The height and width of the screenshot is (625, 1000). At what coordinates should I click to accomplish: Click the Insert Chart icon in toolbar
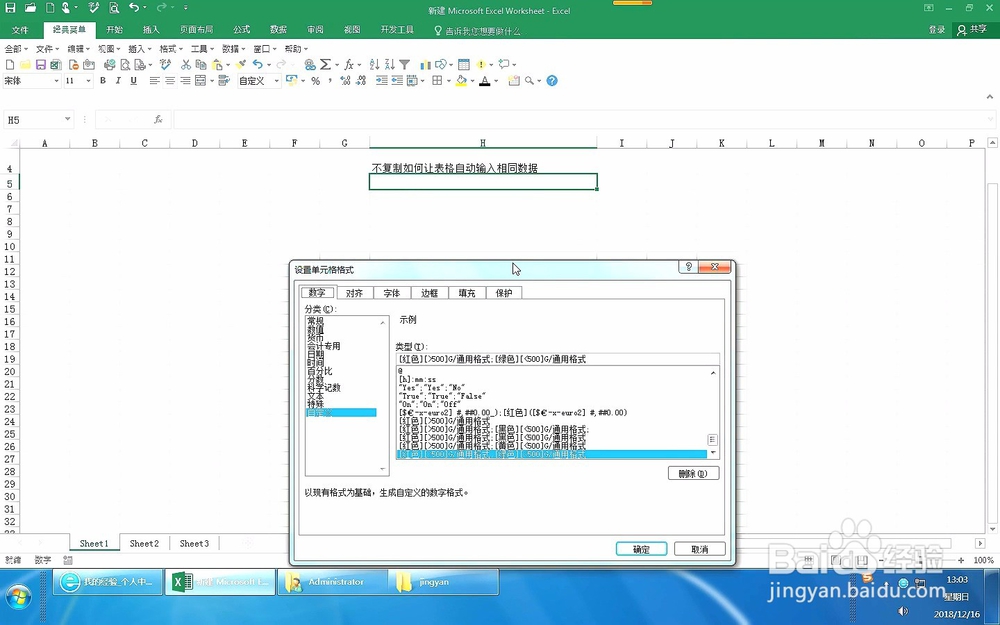425,64
